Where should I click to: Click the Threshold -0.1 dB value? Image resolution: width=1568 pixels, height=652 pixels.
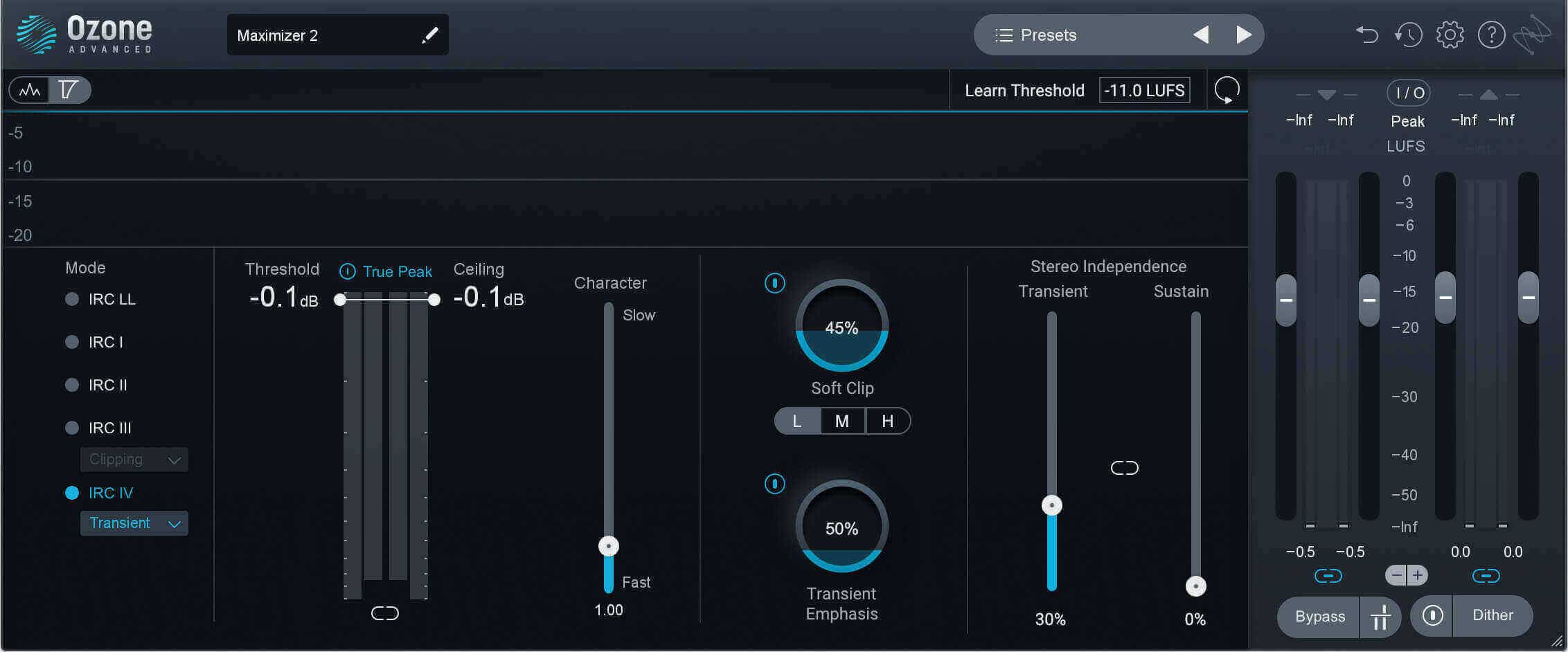pyautogui.click(x=283, y=298)
